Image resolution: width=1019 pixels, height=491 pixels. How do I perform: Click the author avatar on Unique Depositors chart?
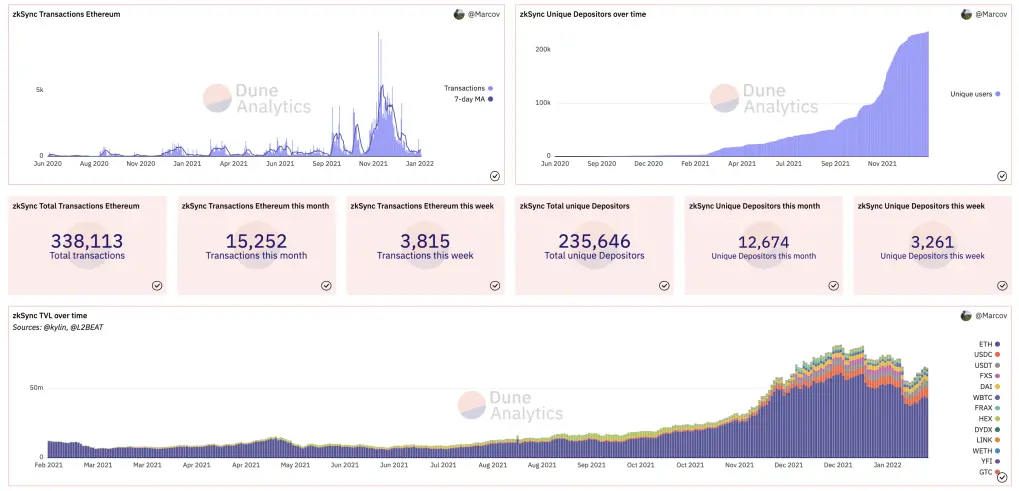coord(966,14)
